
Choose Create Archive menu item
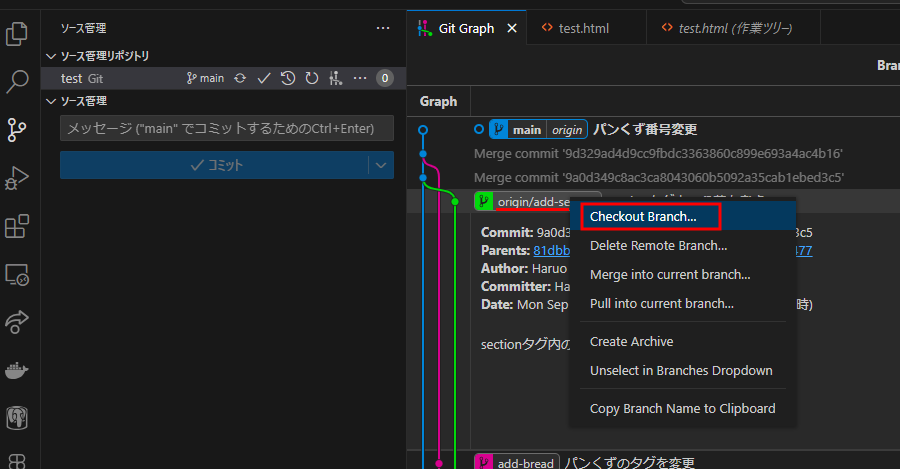coord(682,342)
